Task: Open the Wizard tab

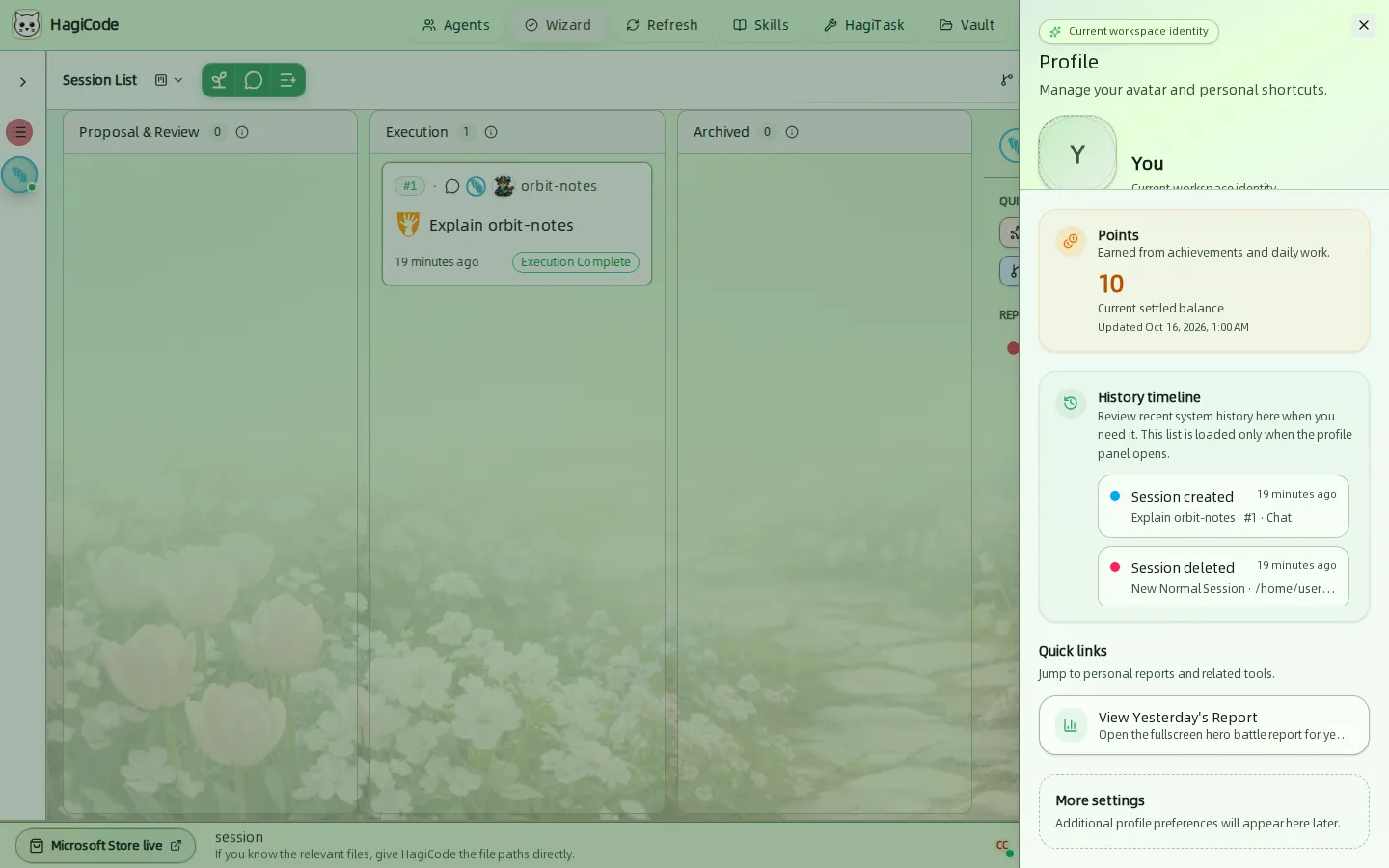Action: click(x=558, y=25)
